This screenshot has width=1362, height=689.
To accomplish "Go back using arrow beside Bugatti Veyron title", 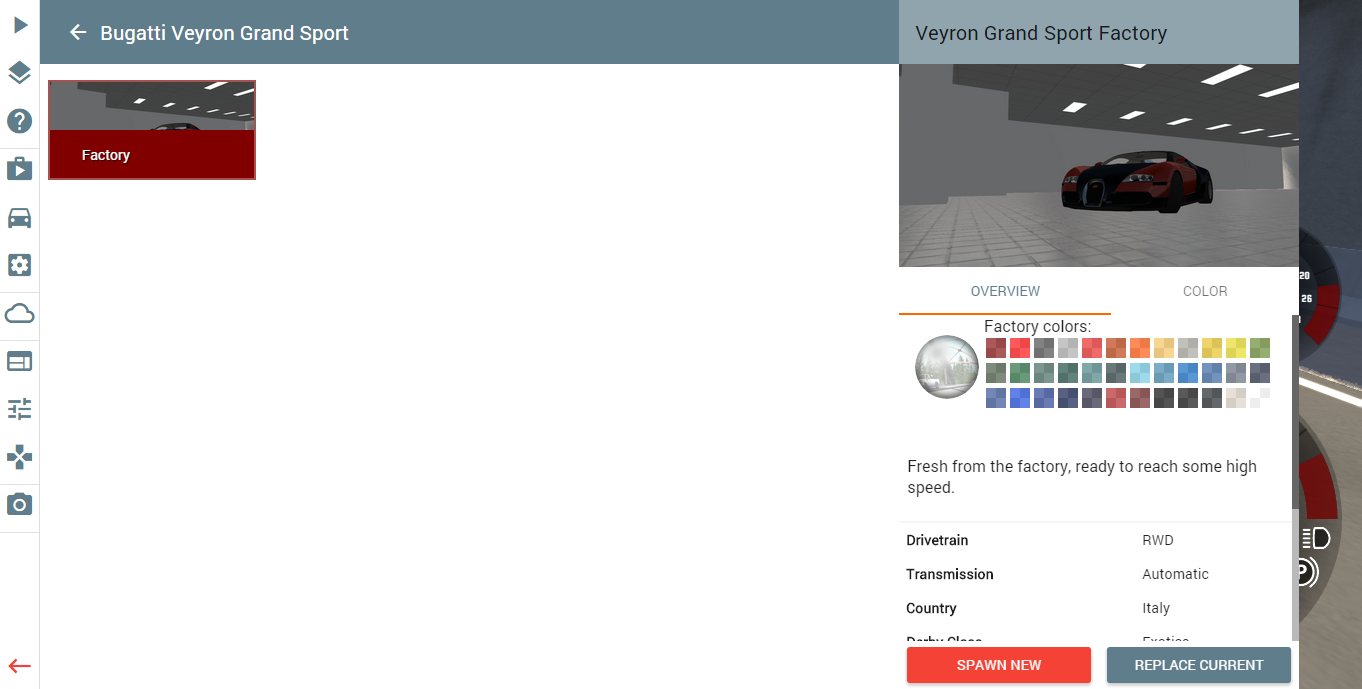I will coord(78,33).
